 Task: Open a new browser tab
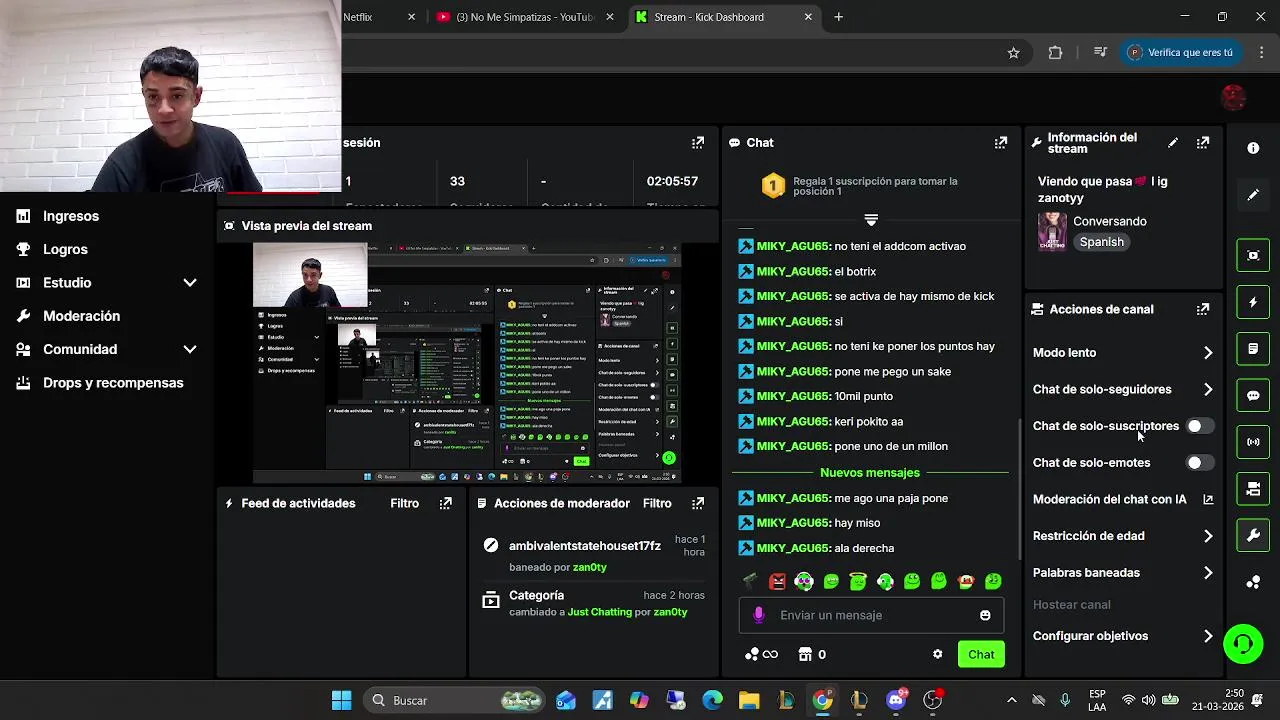839,17
